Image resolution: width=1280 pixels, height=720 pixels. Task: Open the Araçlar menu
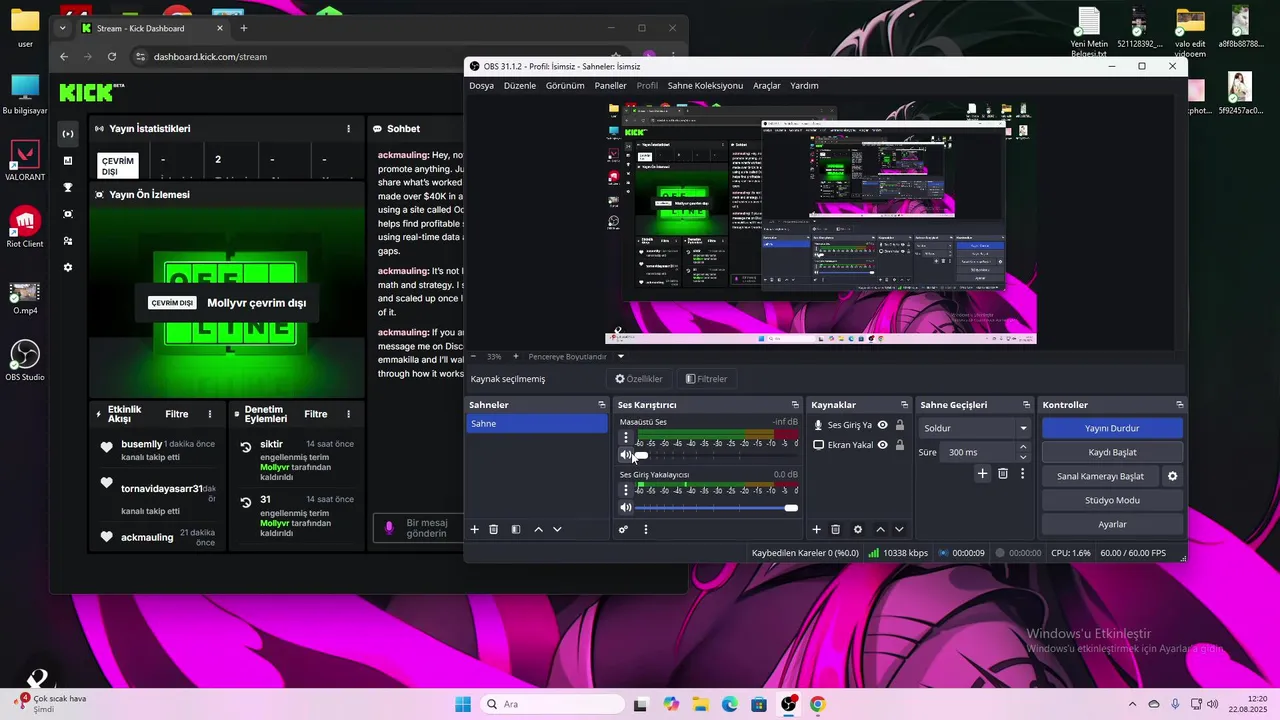pos(767,86)
